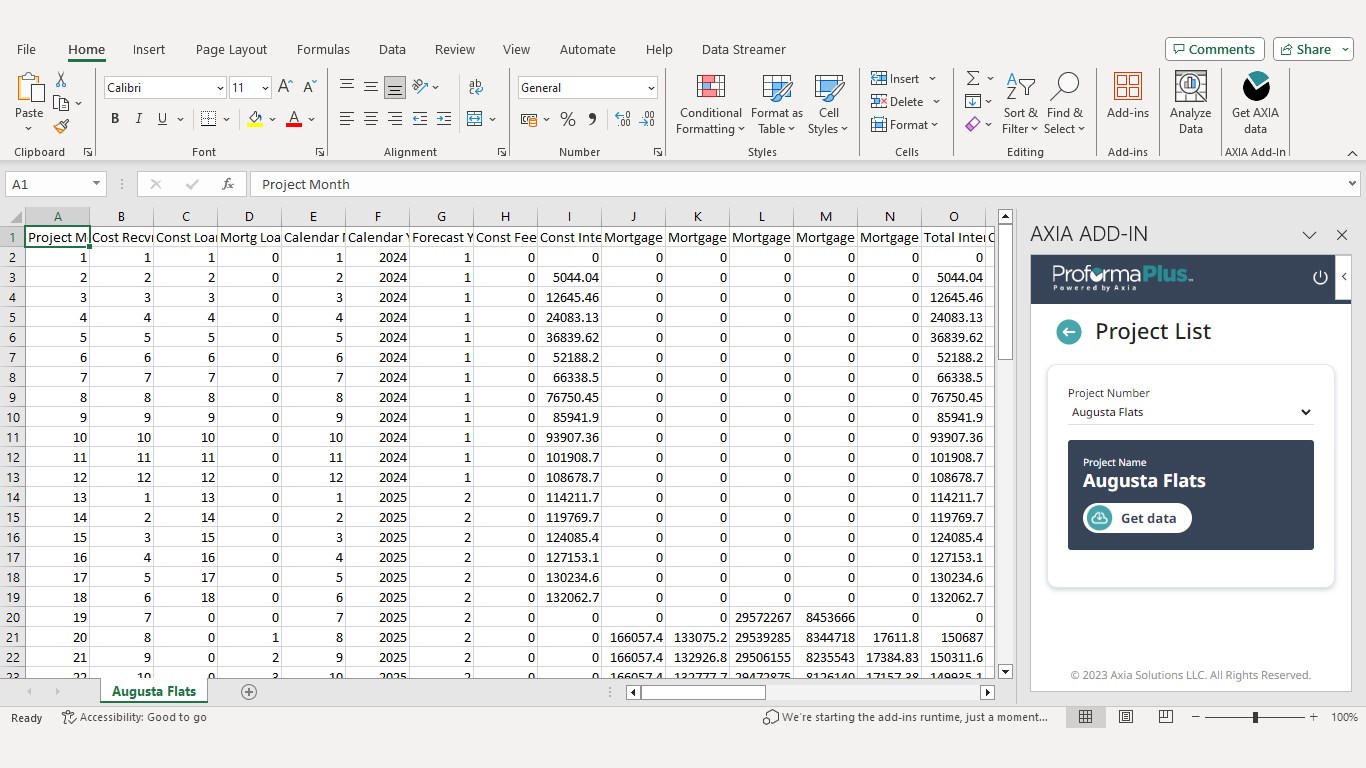This screenshot has height=768, width=1366.
Task: Click the Comments button
Action: tap(1214, 49)
